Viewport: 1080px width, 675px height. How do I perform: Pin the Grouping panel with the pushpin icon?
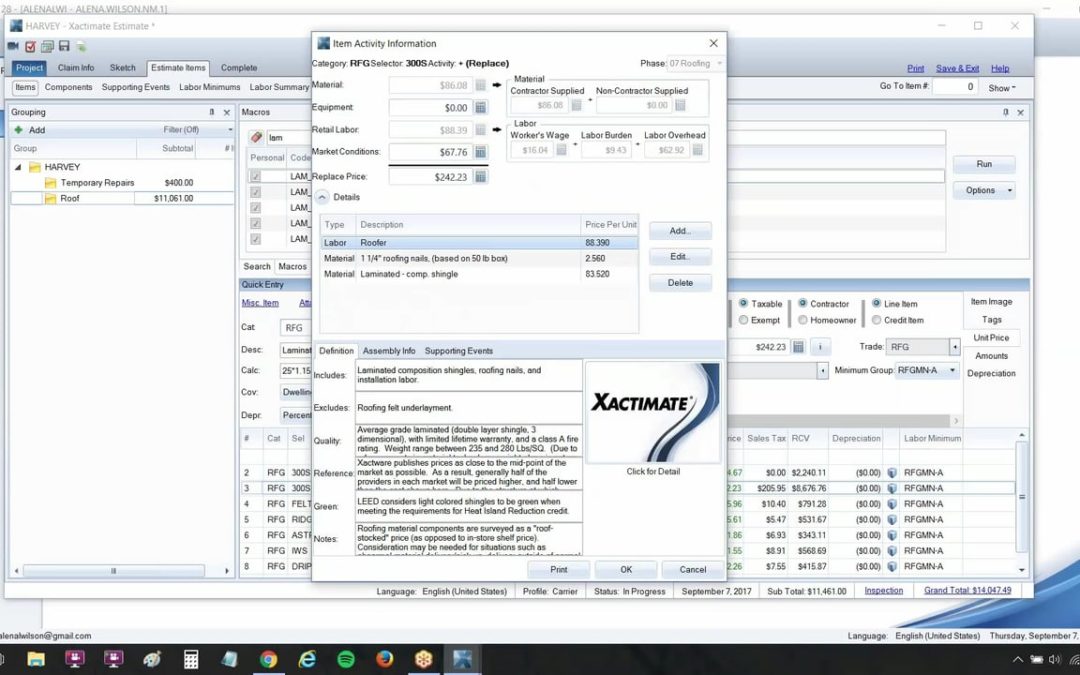[x=211, y=112]
